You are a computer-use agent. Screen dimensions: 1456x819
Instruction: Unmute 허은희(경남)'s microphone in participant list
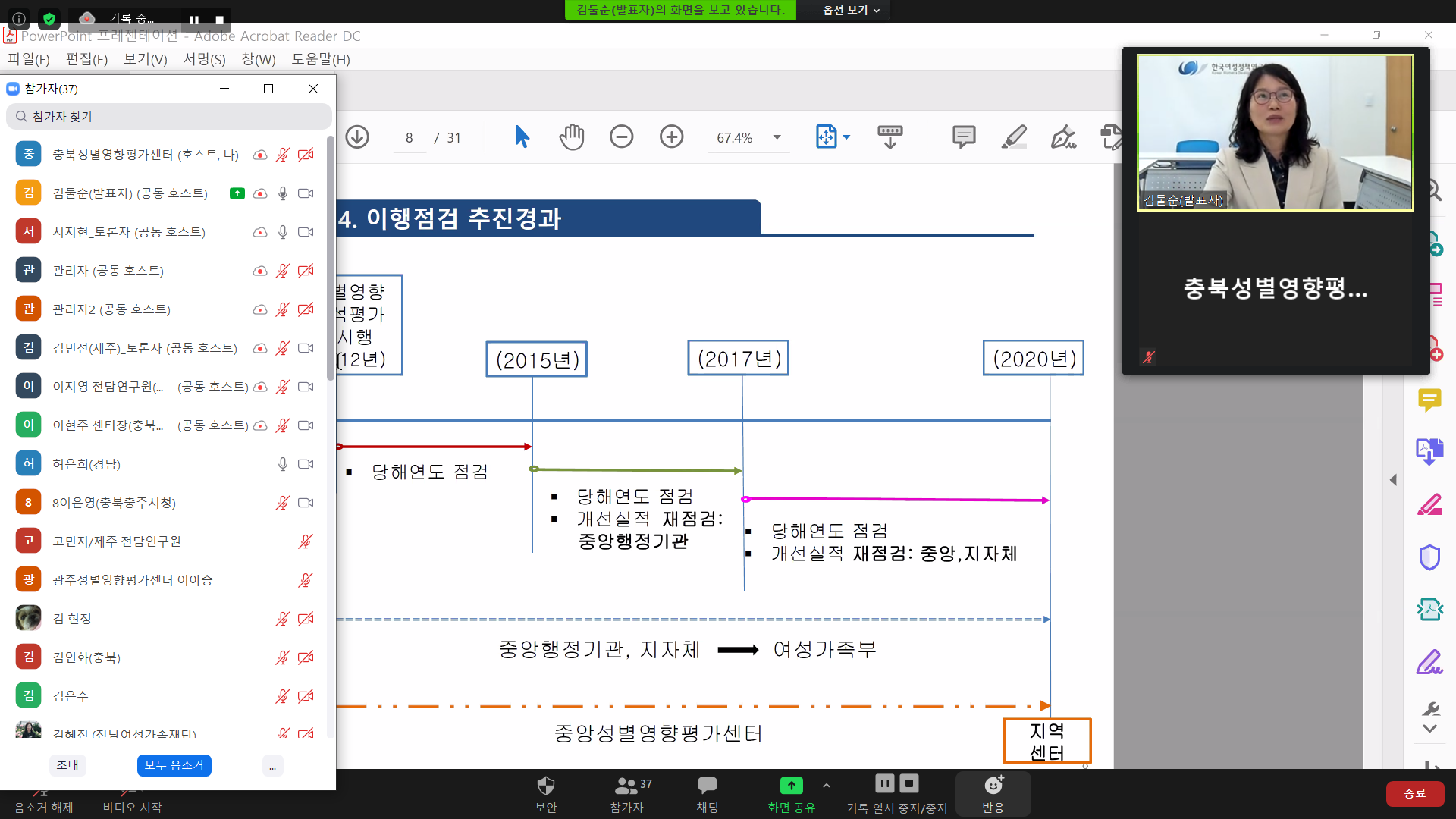(282, 463)
